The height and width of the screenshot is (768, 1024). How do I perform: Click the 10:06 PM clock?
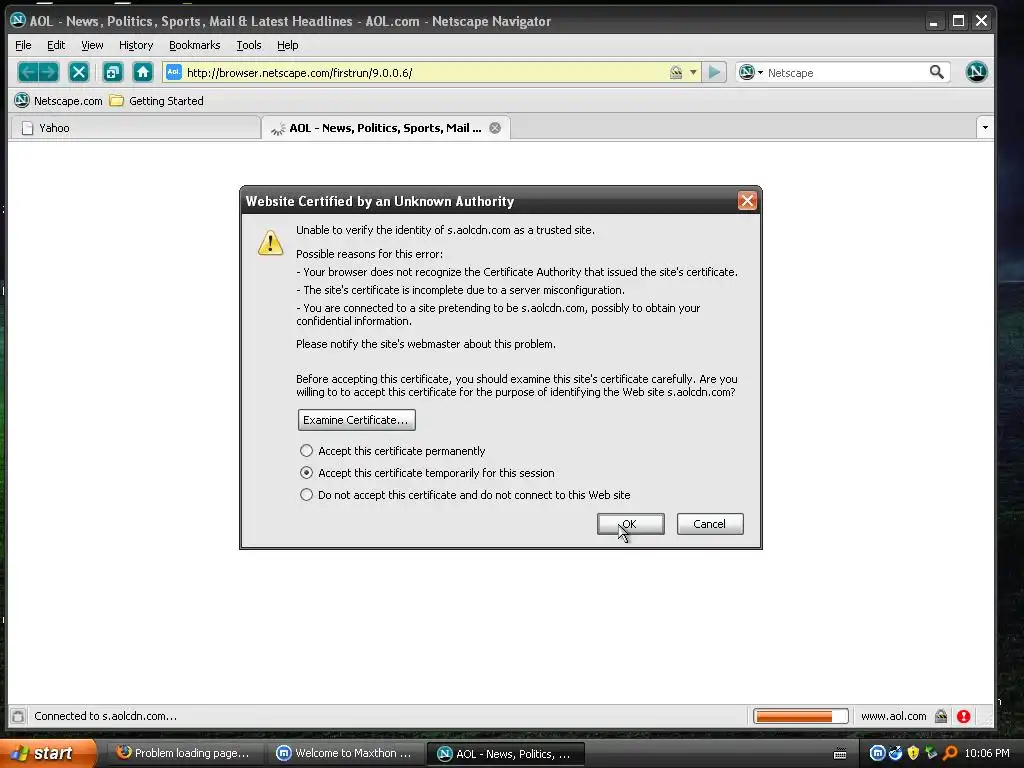(x=987, y=754)
